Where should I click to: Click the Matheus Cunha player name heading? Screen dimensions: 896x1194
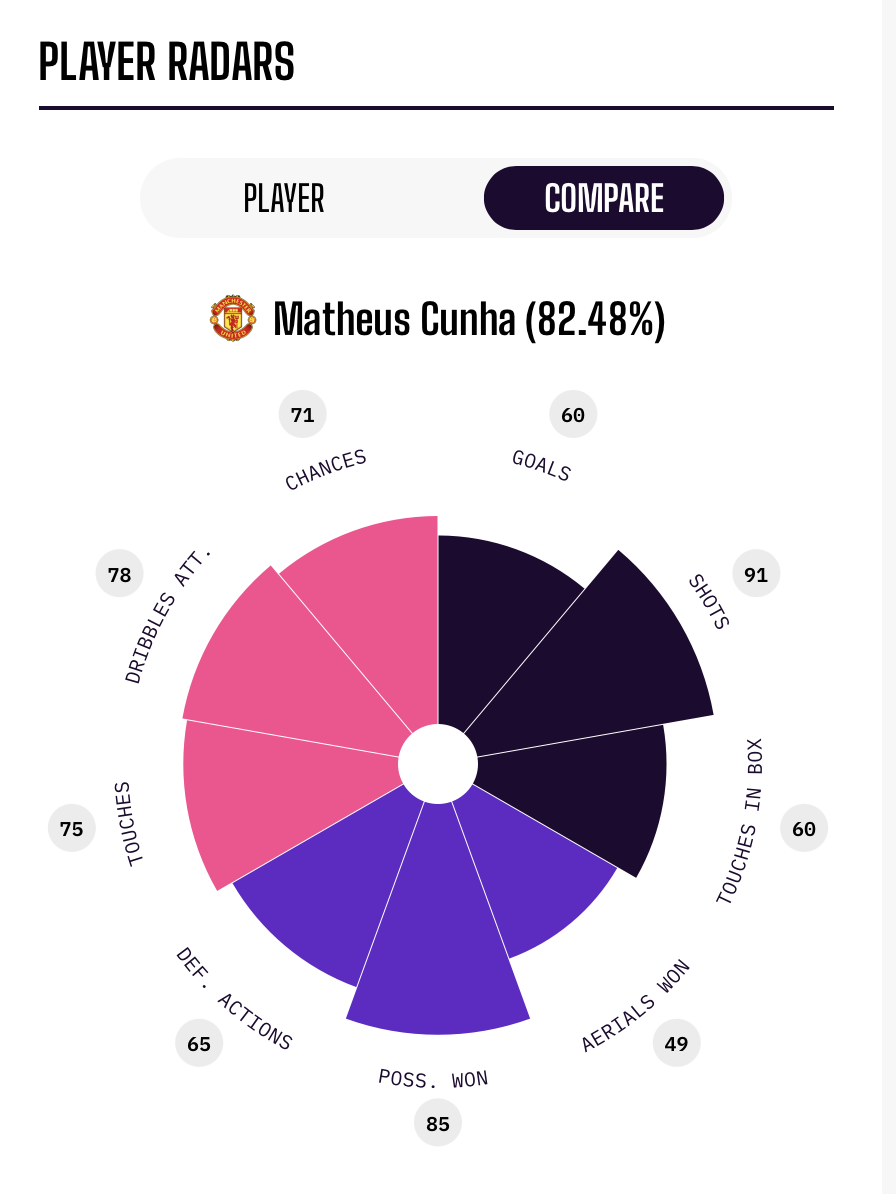coord(469,319)
